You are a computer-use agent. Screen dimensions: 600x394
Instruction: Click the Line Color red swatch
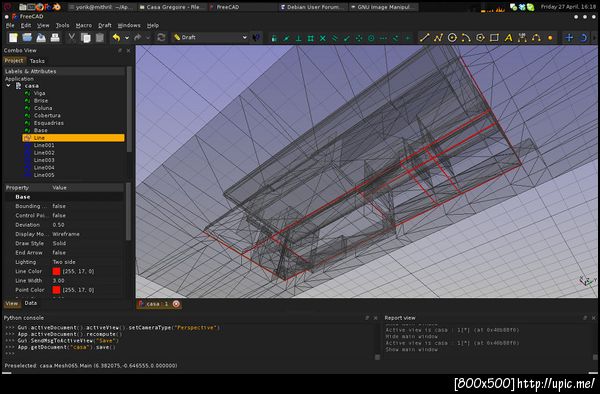(x=56, y=271)
